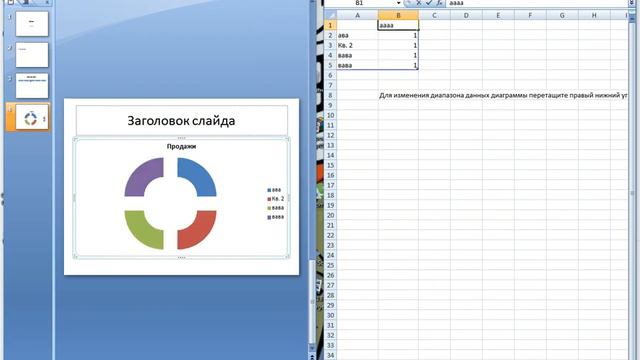Screen dimensions: 640x360
Task: Select slide 4 thumbnail with the donut chart
Action: pos(32,117)
